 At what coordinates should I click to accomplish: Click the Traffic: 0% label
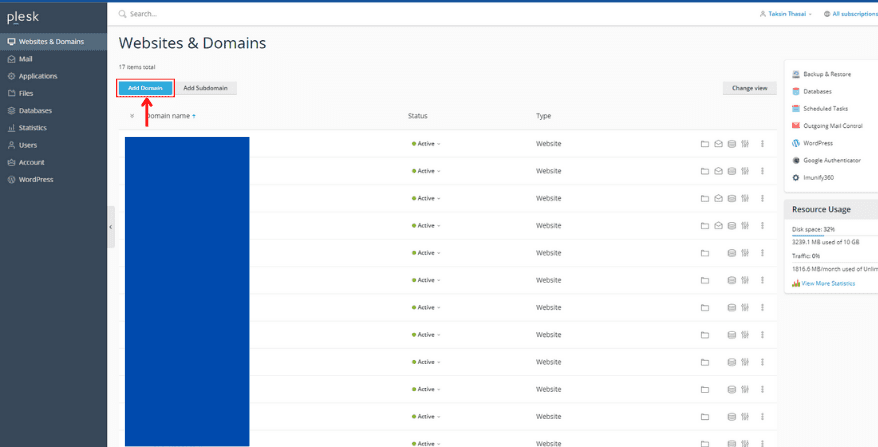point(806,256)
